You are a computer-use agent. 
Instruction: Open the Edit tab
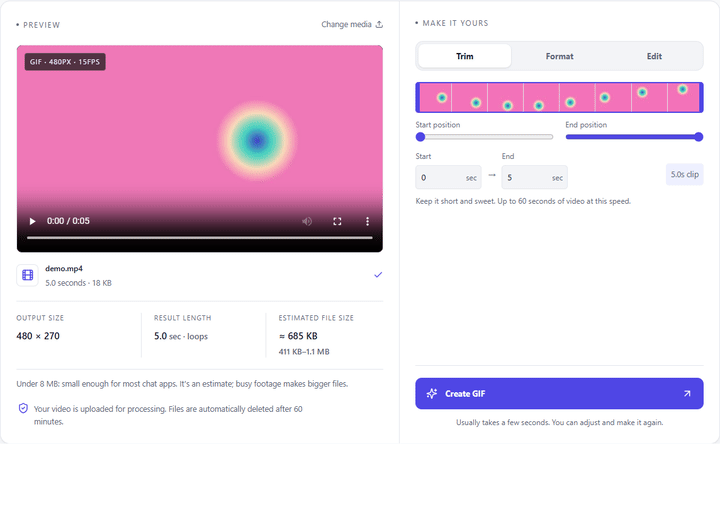coord(654,56)
